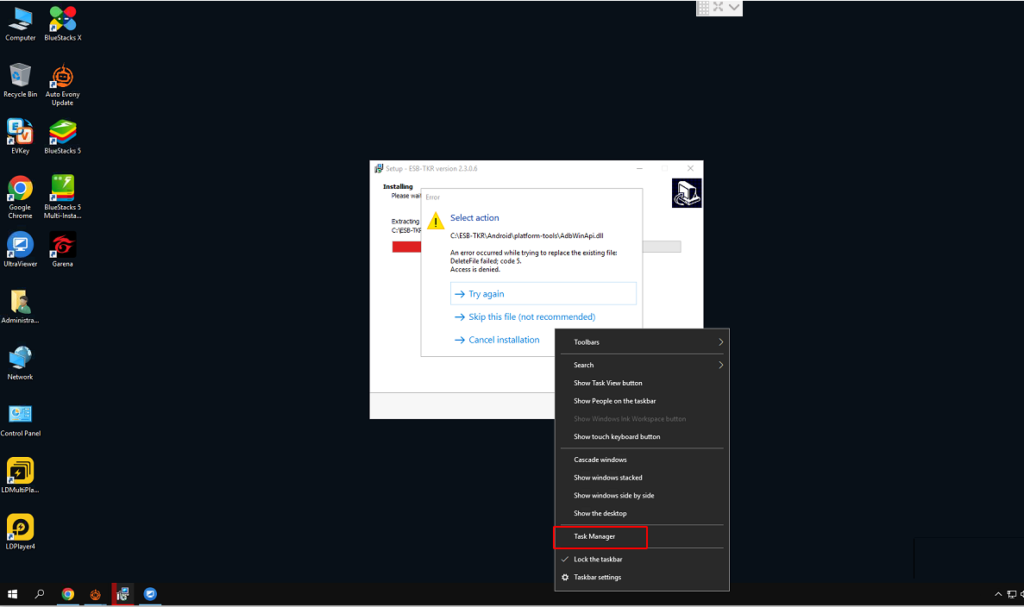The width and height of the screenshot is (1024, 607).
Task: Click the Garena desktop shortcut
Action: tap(63, 249)
